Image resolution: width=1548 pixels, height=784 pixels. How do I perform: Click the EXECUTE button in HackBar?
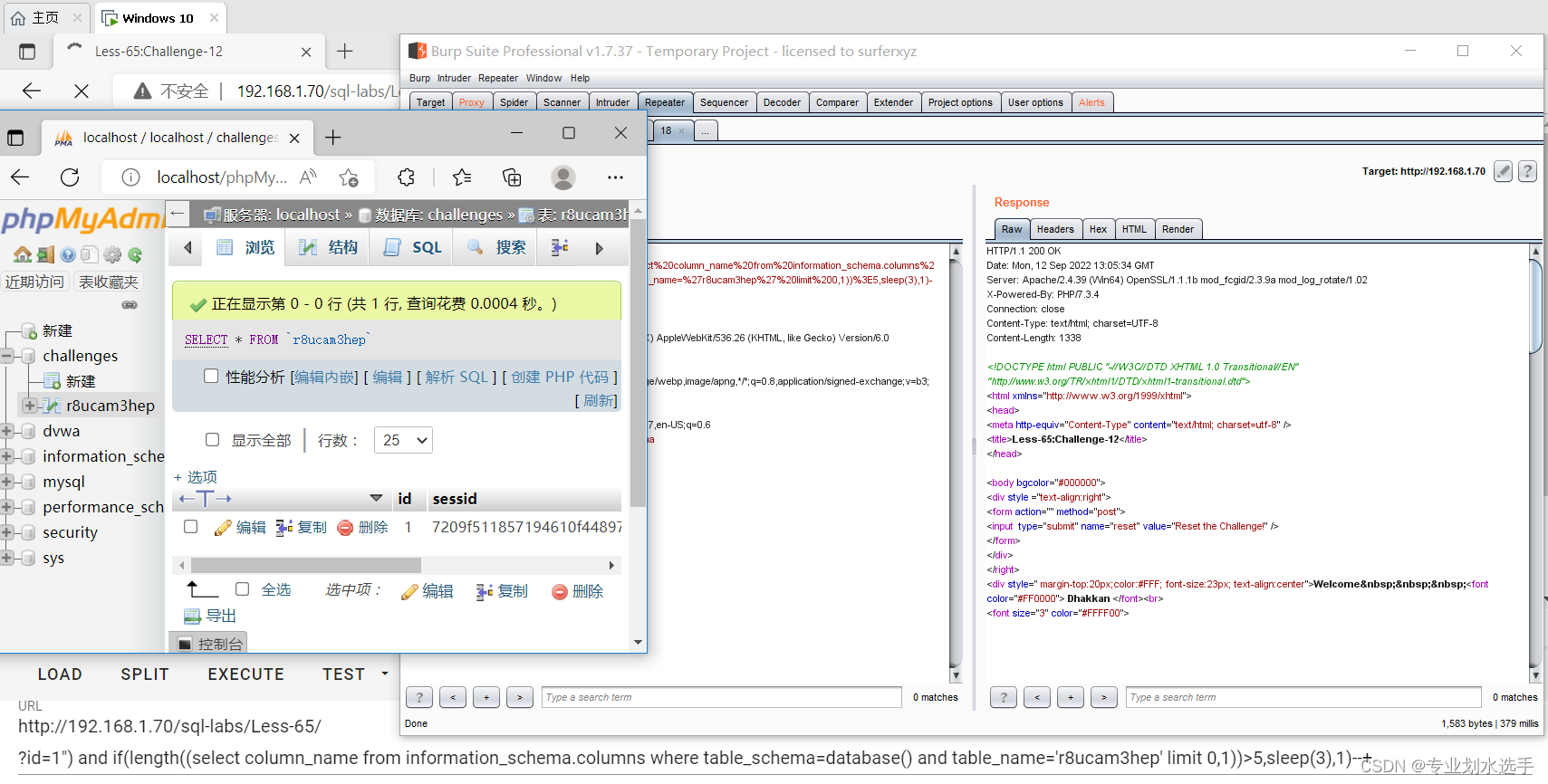click(x=245, y=674)
